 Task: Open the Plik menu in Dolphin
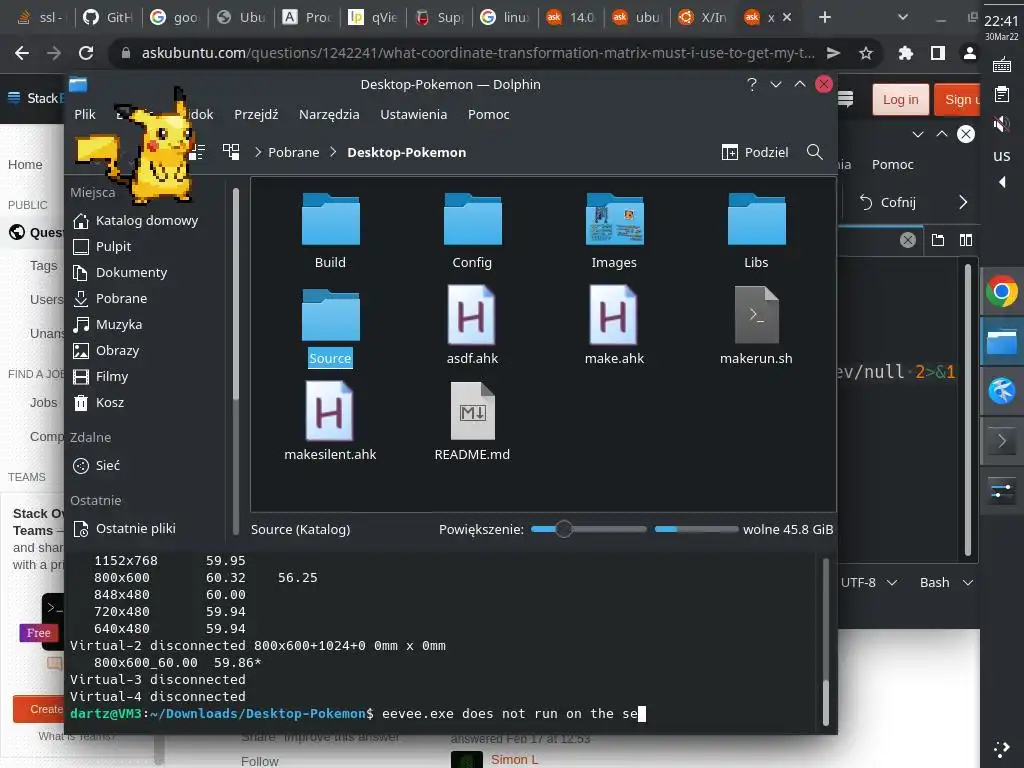[x=85, y=114]
